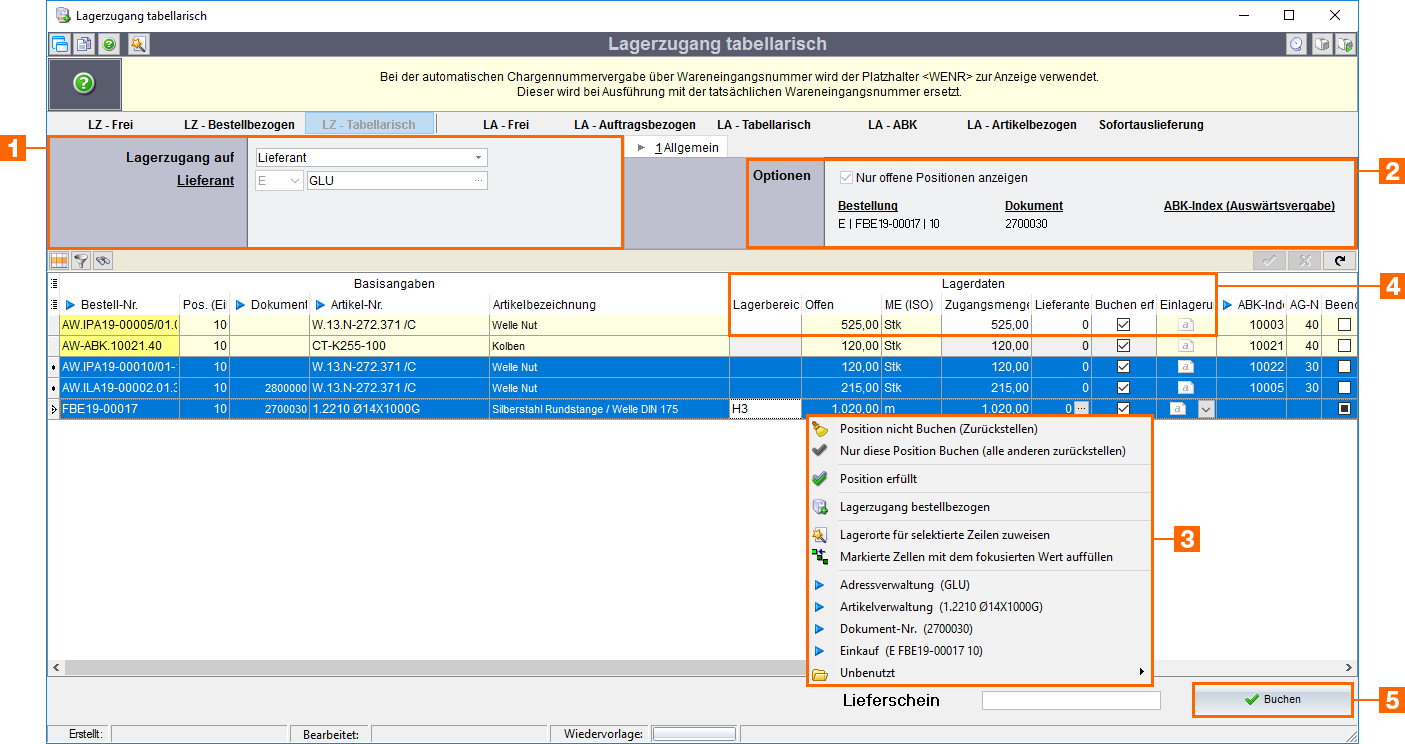Switch to LZ - Bestellbezogen tab

(x=239, y=125)
